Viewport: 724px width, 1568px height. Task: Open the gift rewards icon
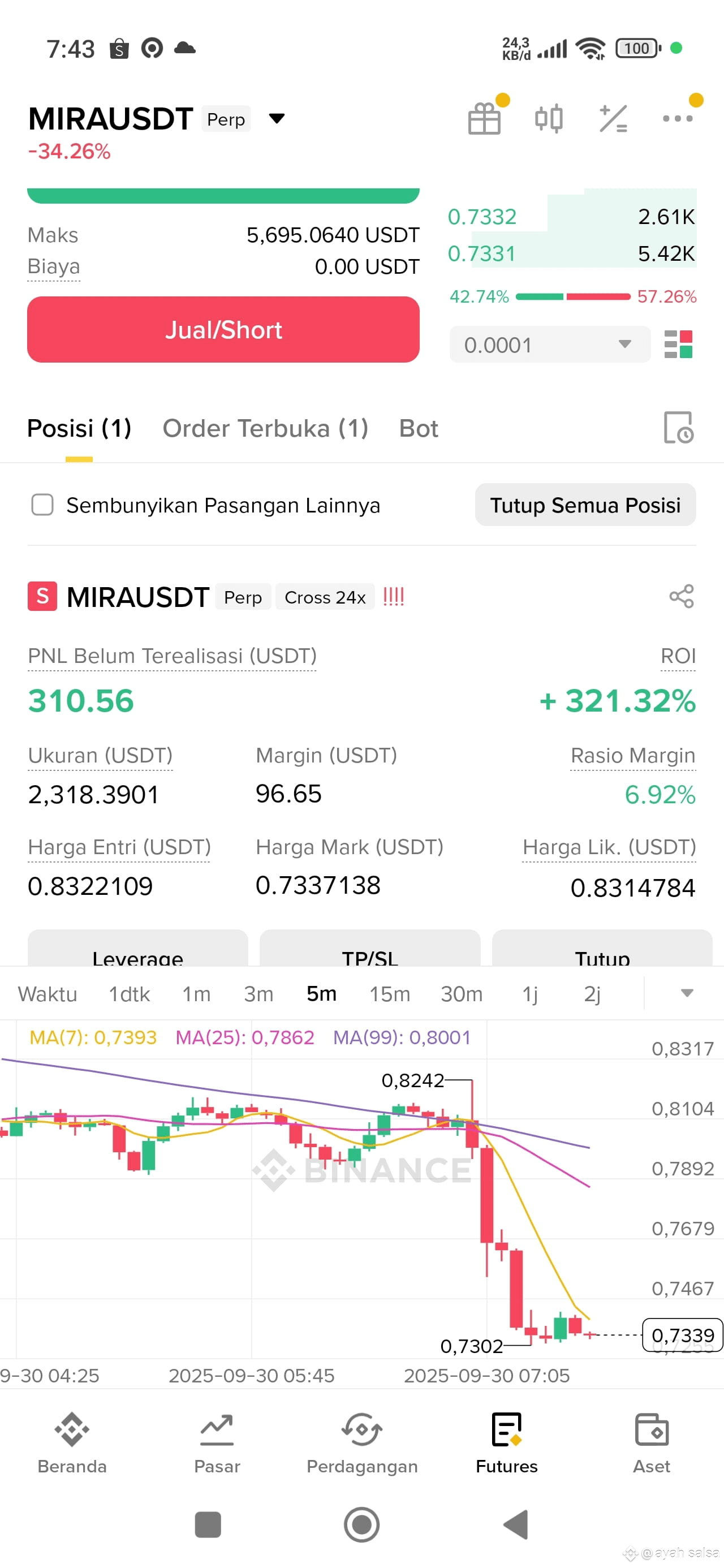485,118
